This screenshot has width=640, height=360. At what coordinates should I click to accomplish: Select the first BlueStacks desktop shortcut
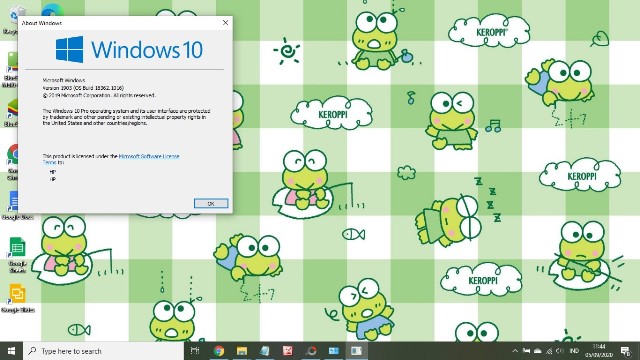coord(11,69)
